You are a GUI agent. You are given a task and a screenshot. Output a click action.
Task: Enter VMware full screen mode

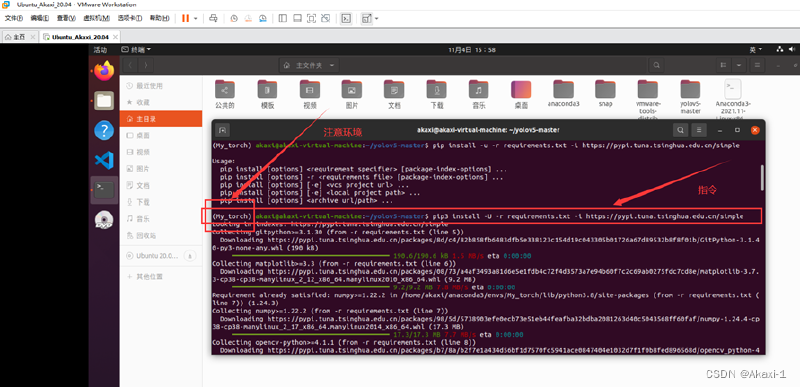pyautogui.click(x=311, y=18)
